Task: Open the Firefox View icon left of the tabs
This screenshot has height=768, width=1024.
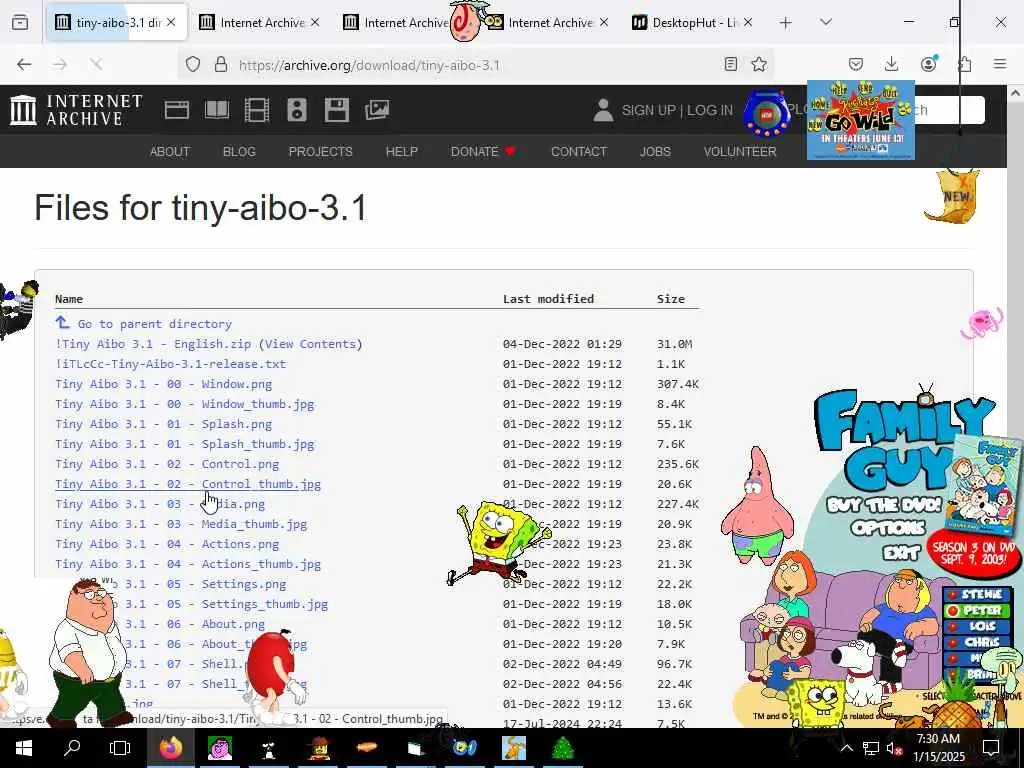Action: pyautogui.click(x=20, y=23)
